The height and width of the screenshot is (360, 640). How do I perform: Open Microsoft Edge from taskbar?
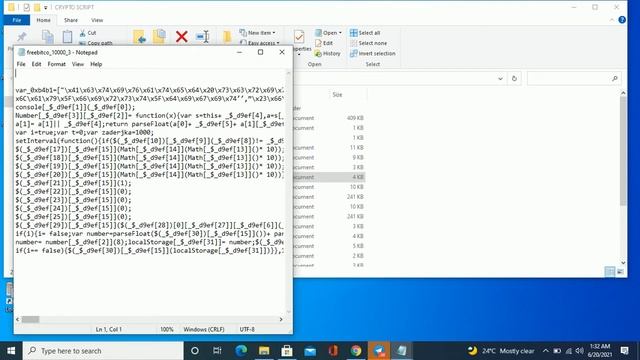click(241, 351)
